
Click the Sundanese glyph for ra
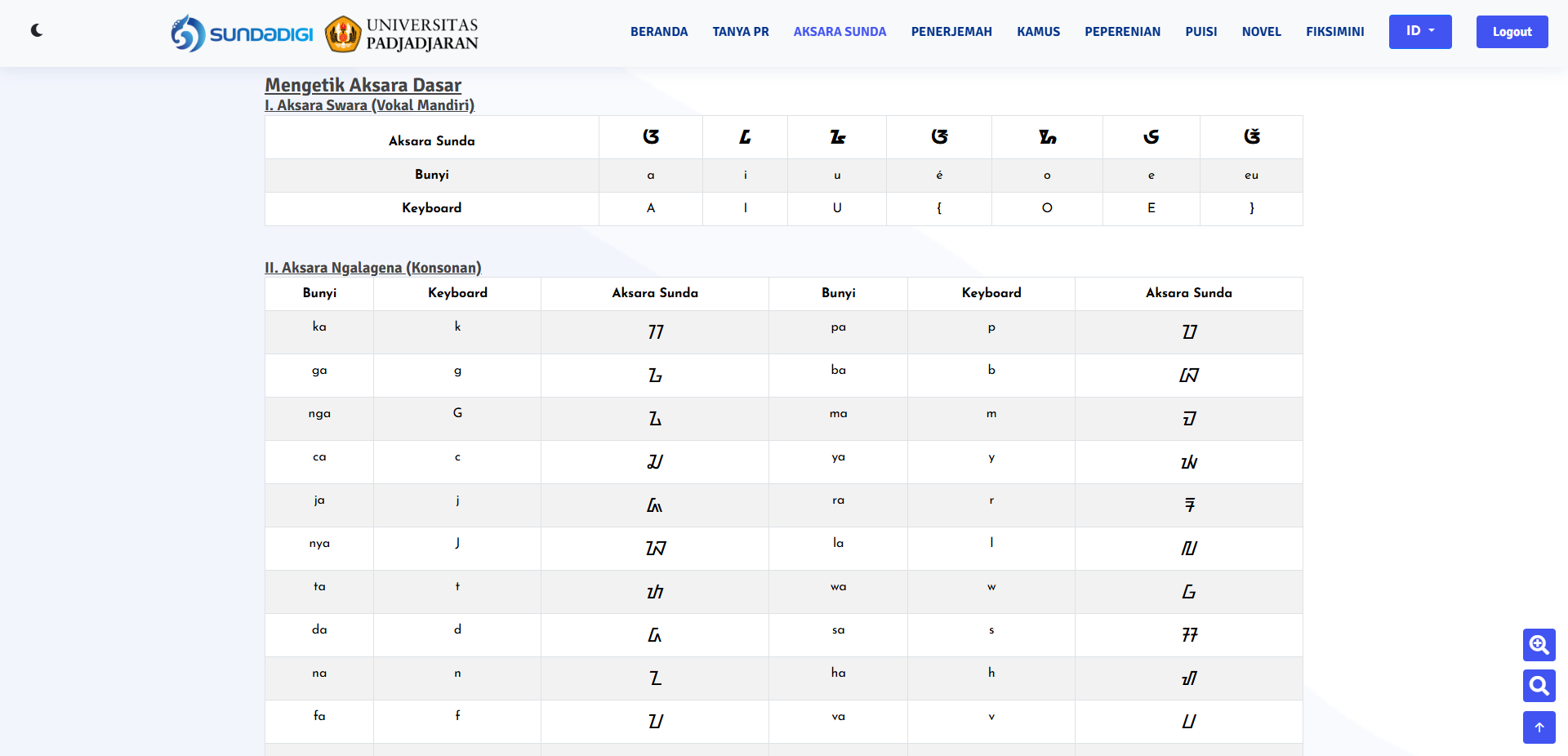[1189, 505]
